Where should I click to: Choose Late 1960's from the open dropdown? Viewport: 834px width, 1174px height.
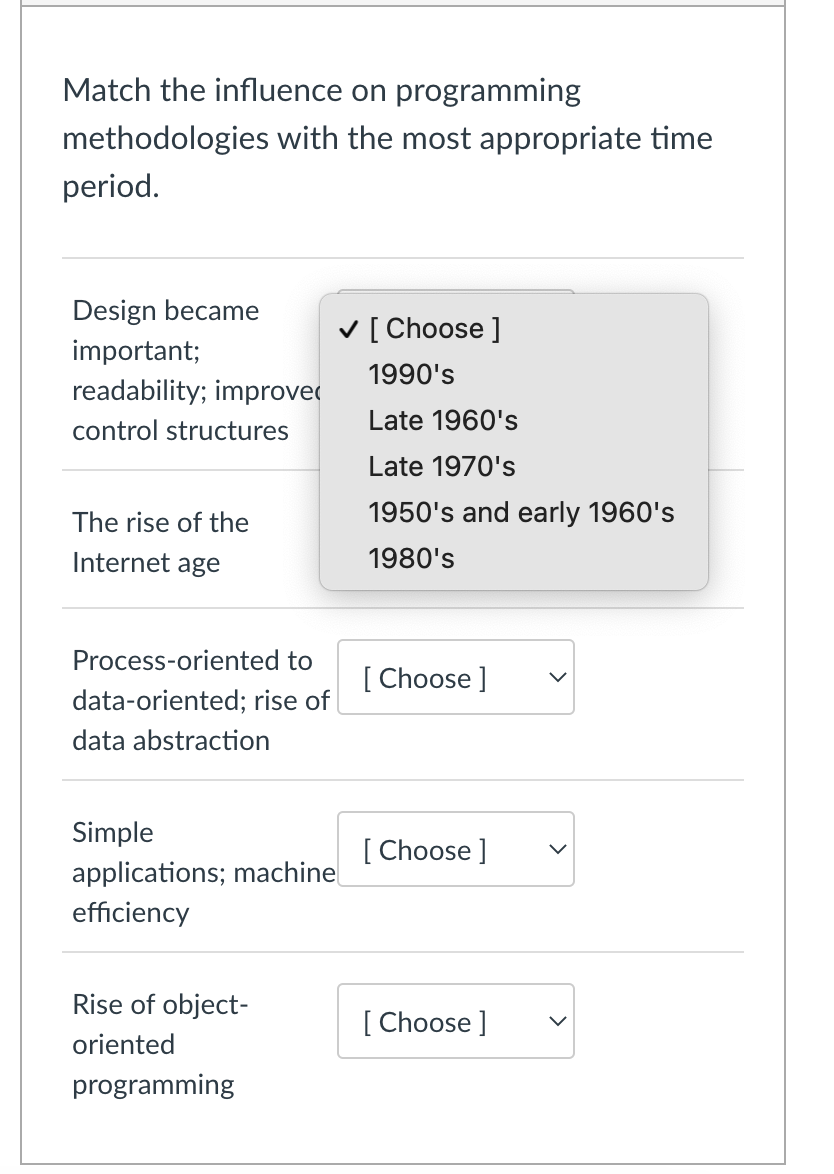tap(442, 421)
